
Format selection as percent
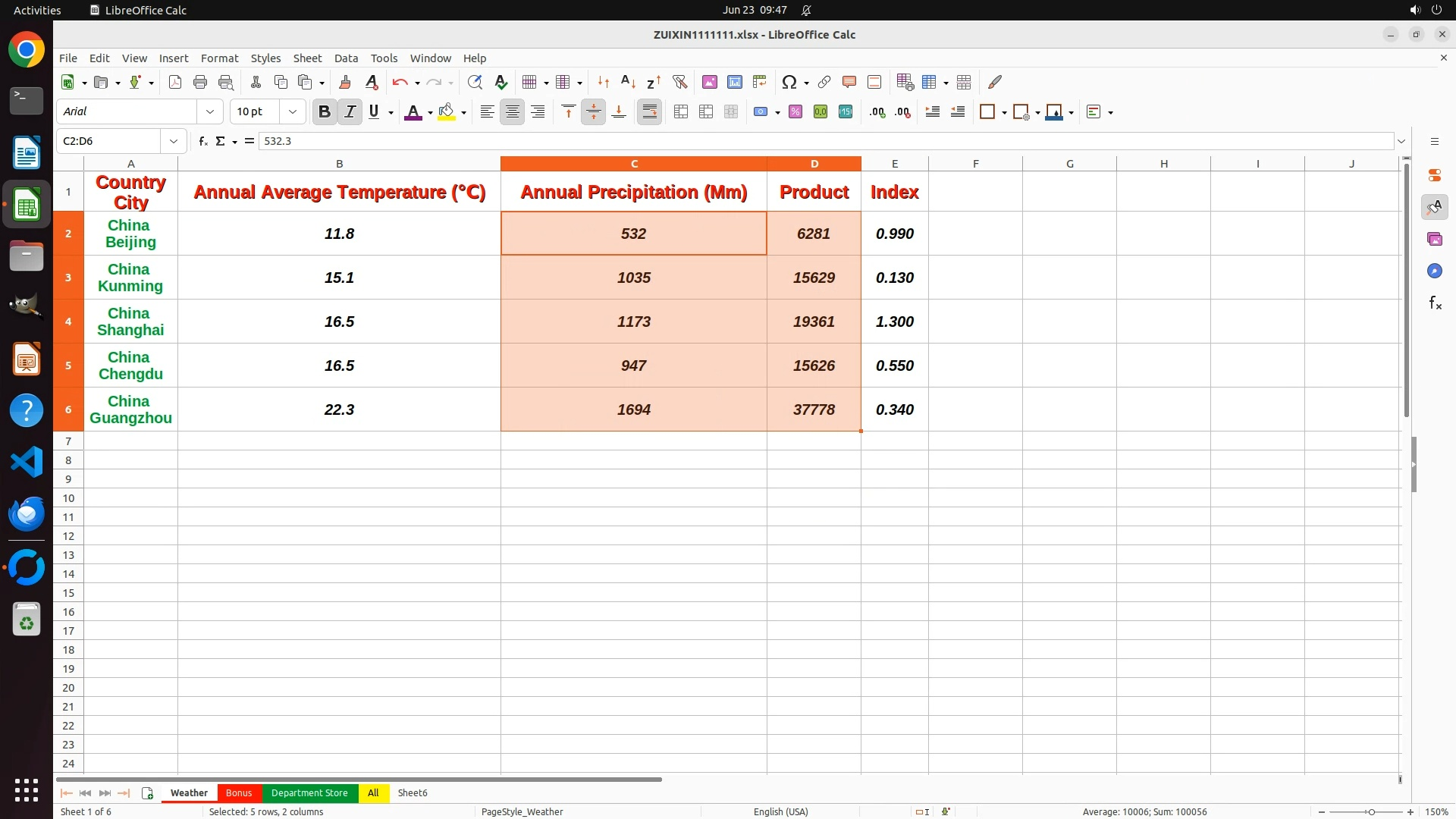795,112
